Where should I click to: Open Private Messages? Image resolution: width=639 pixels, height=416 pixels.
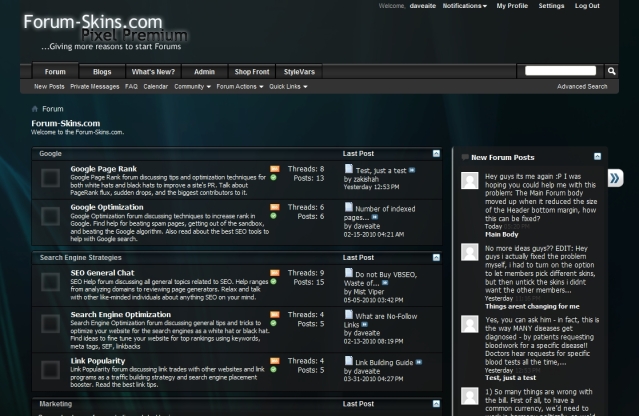click(x=95, y=86)
